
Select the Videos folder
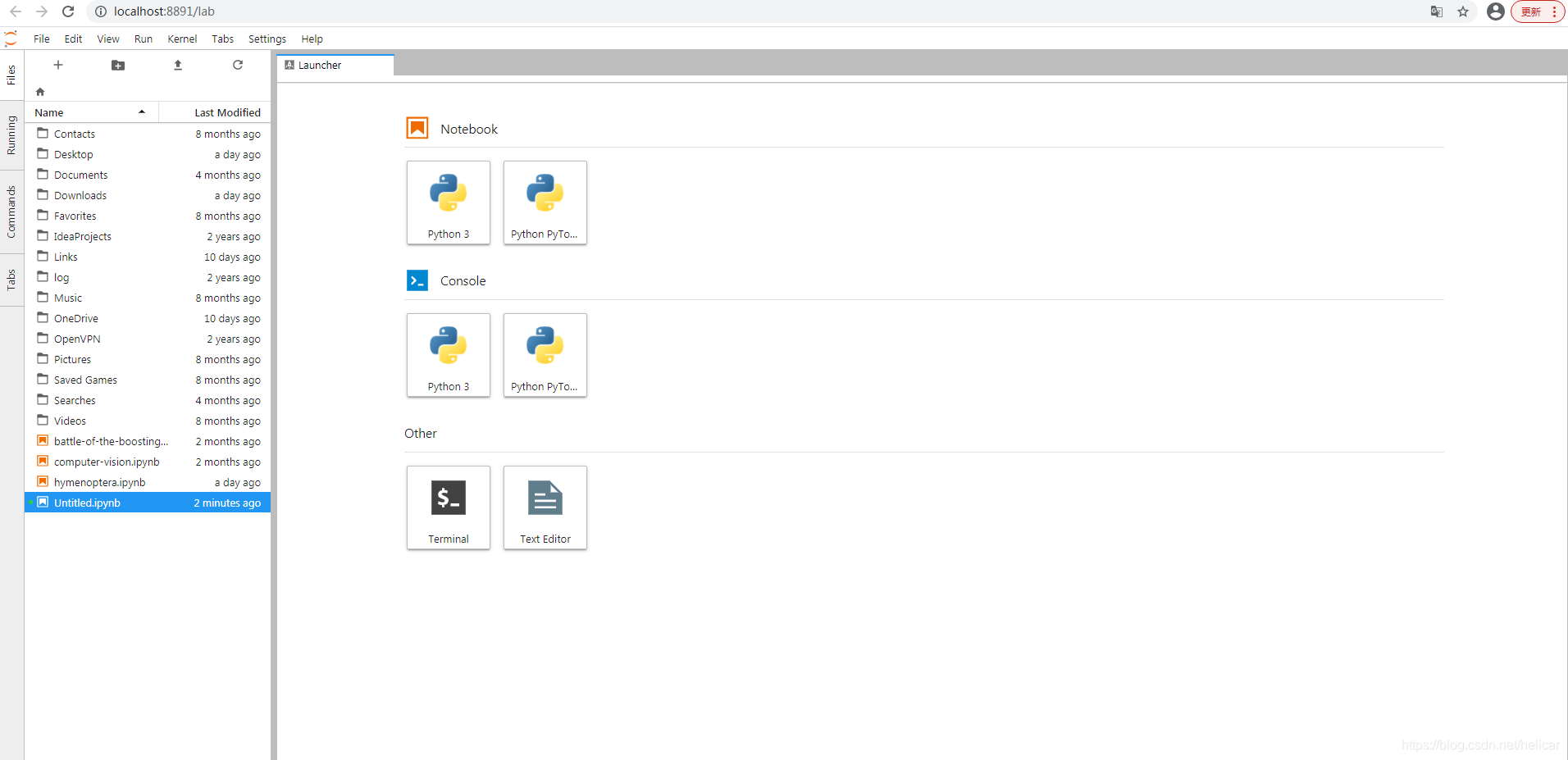point(148,421)
